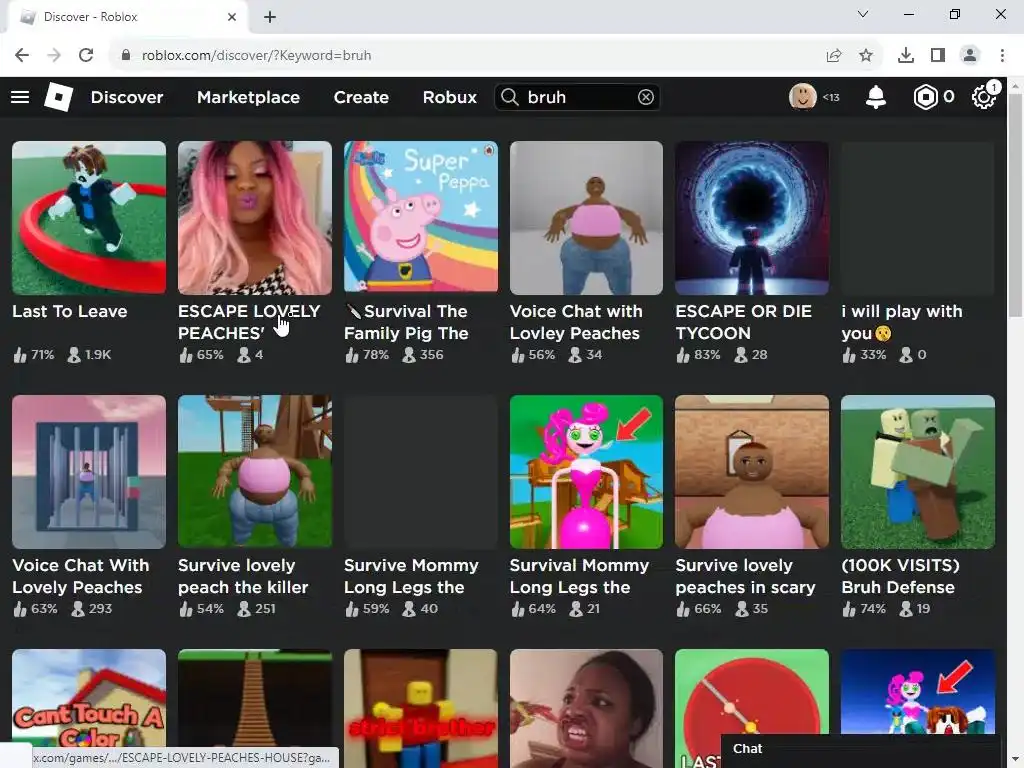Image resolution: width=1024 pixels, height=768 pixels.
Task: Go back with browser back arrow
Action: (22, 55)
